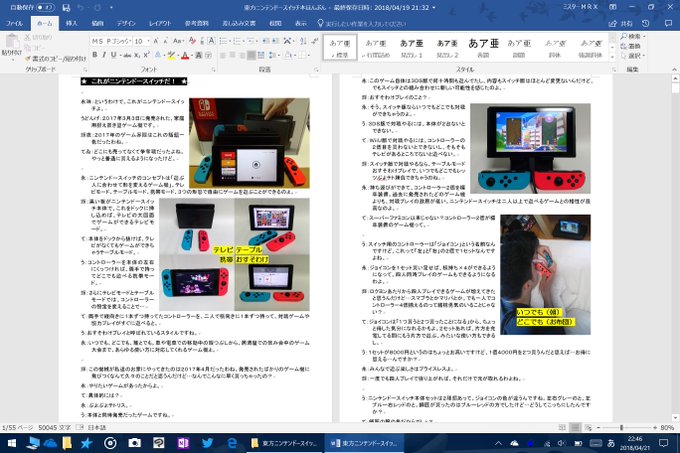Viewport: 680px width, 453px height.
Task: Click the 置換 (Replace) button
Action: [631, 46]
